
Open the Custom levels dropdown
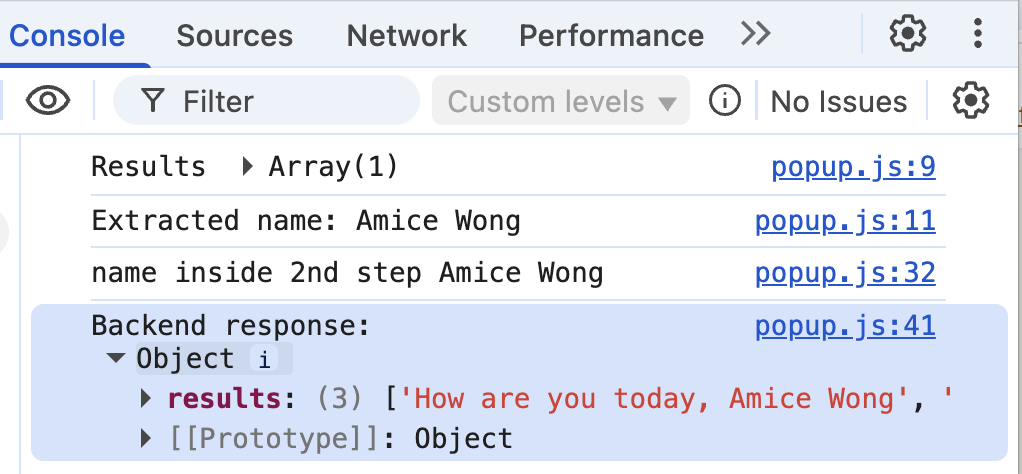[561, 101]
